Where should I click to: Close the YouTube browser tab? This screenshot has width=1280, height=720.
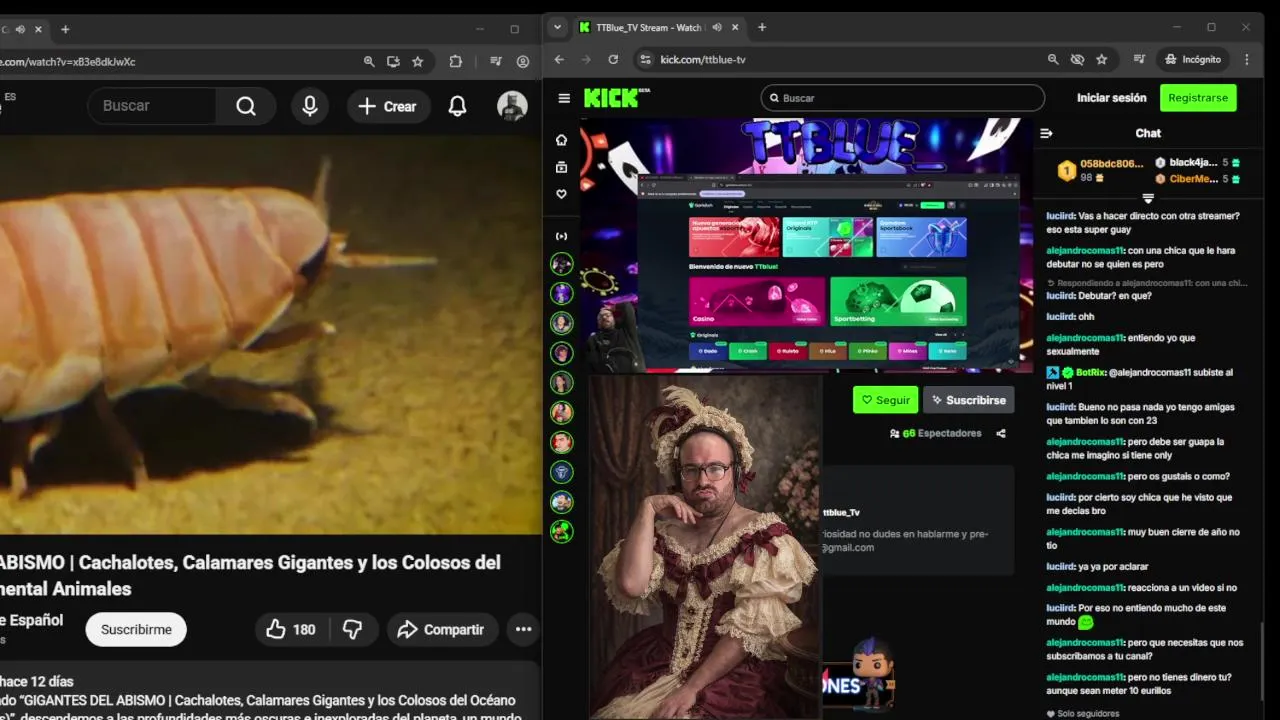tap(38, 29)
